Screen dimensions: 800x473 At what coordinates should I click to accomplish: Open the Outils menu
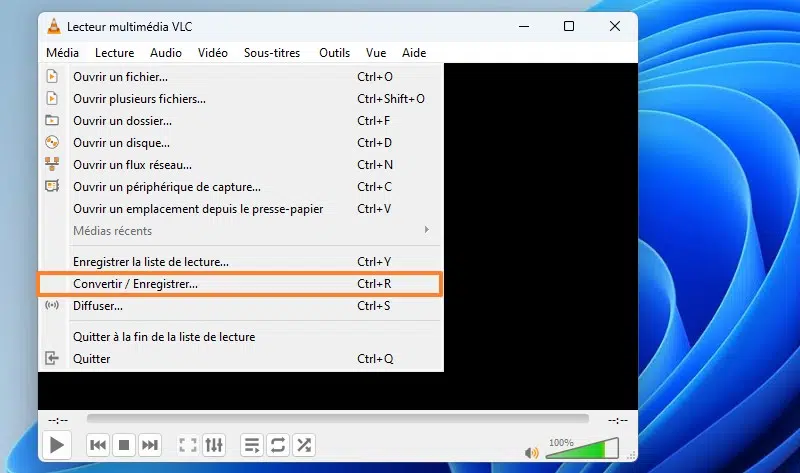tap(334, 53)
